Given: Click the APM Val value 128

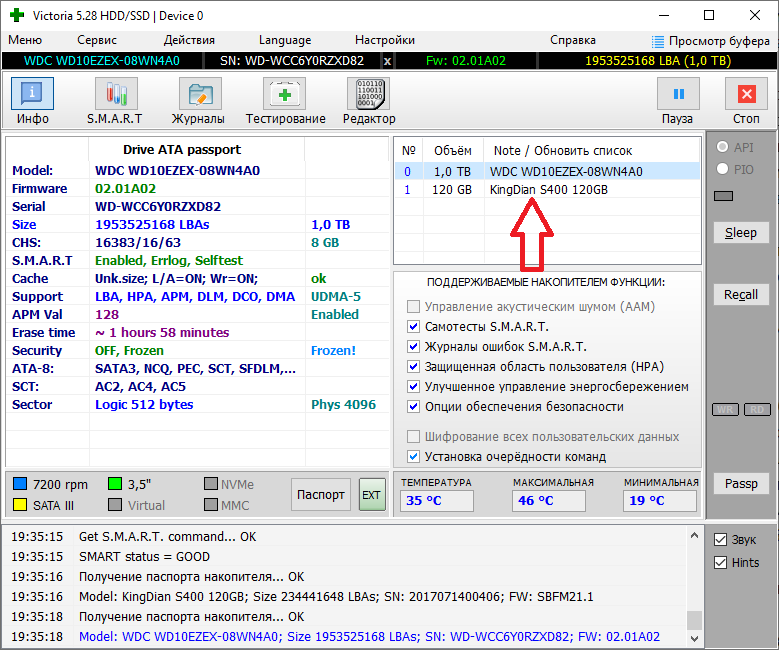Looking at the screenshot, I should tap(107, 315).
